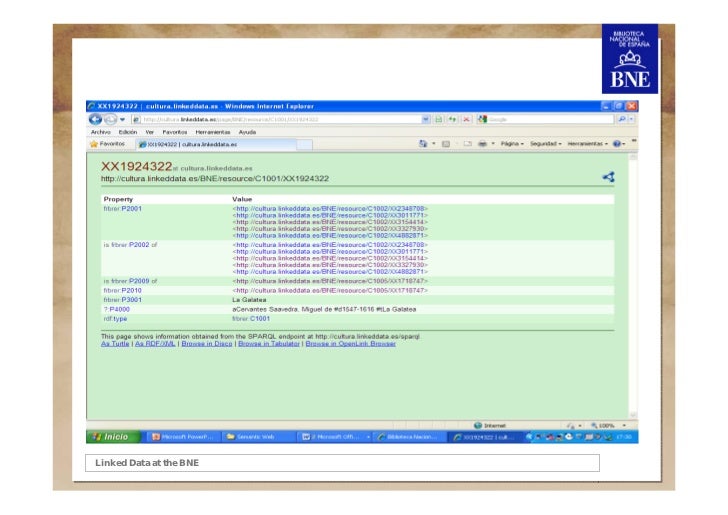Click the Home icon in command bar

tap(425, 144)
